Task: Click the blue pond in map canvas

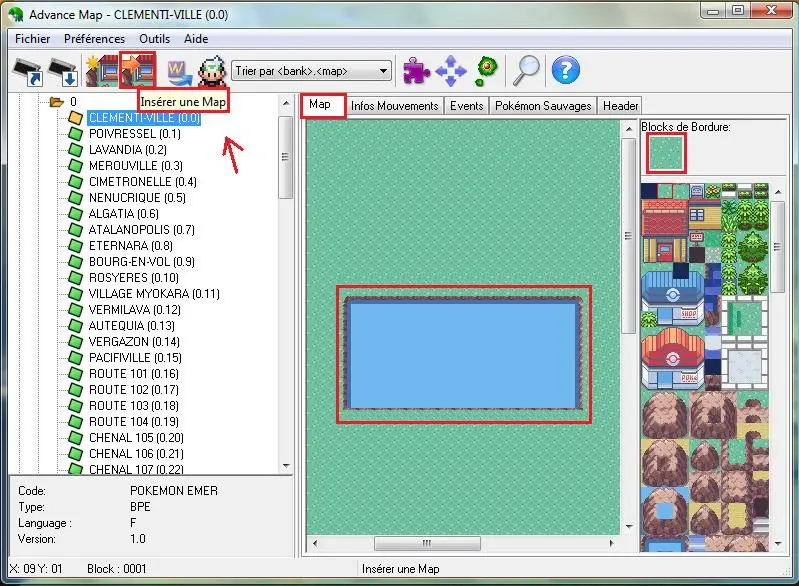Action: (x=463, y=355)
